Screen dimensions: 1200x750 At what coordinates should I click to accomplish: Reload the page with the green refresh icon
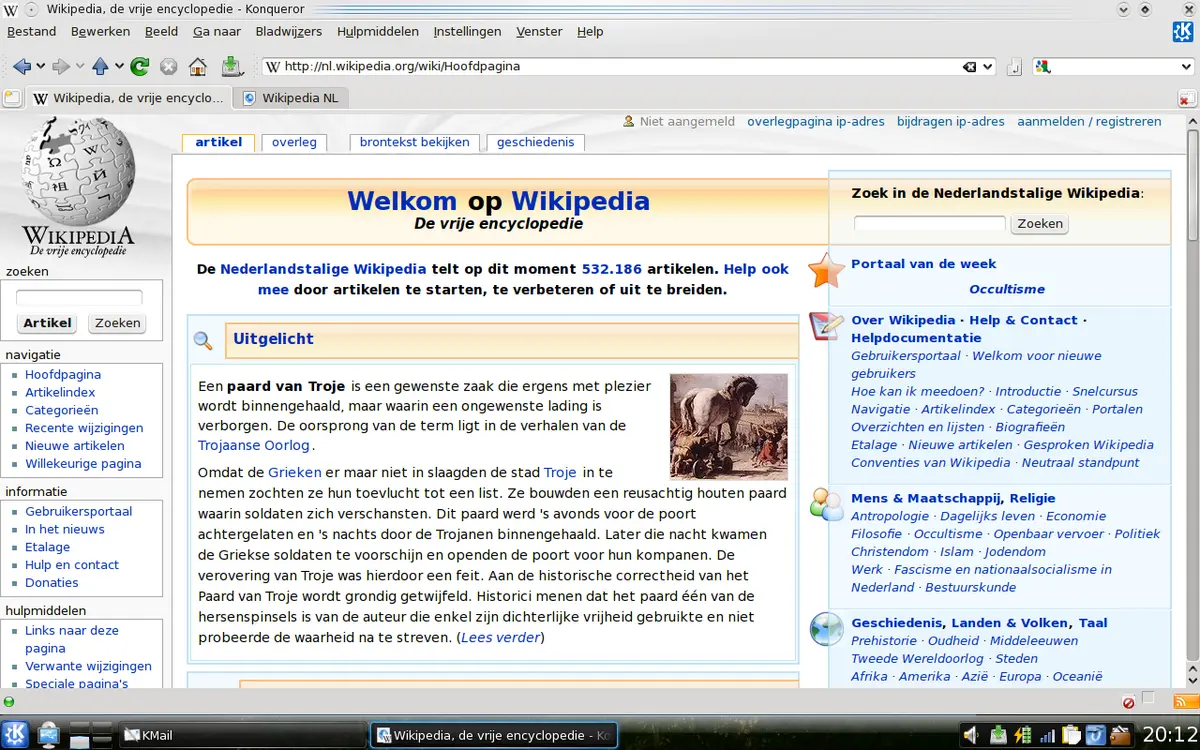click(x=140, y=67)
